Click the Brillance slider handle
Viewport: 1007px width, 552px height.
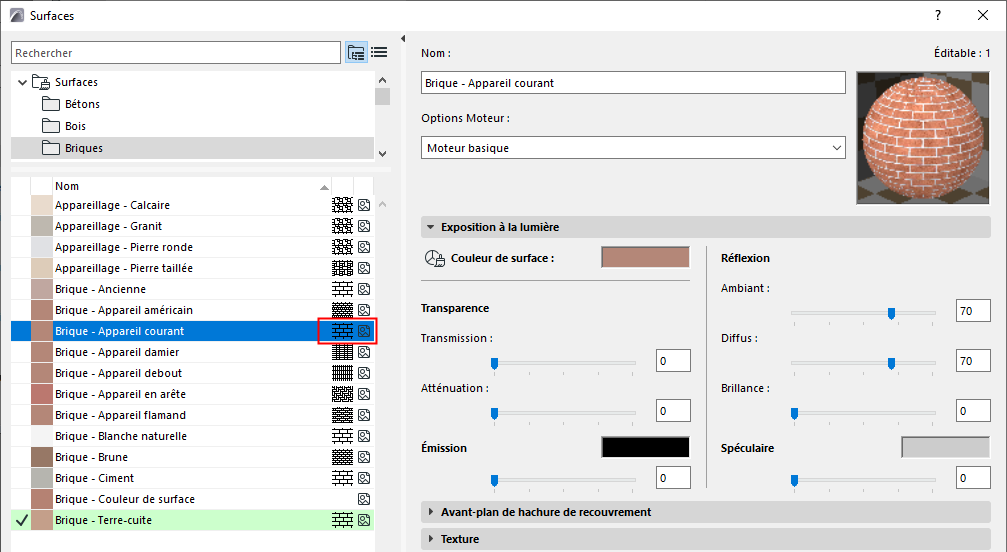pos(794,413)
